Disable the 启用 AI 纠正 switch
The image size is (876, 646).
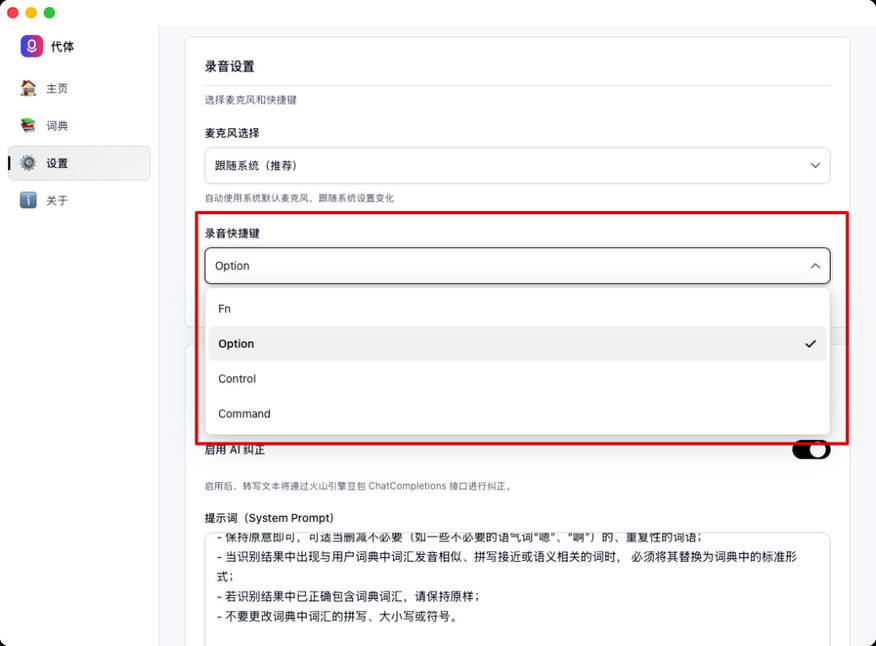(810, 450)
